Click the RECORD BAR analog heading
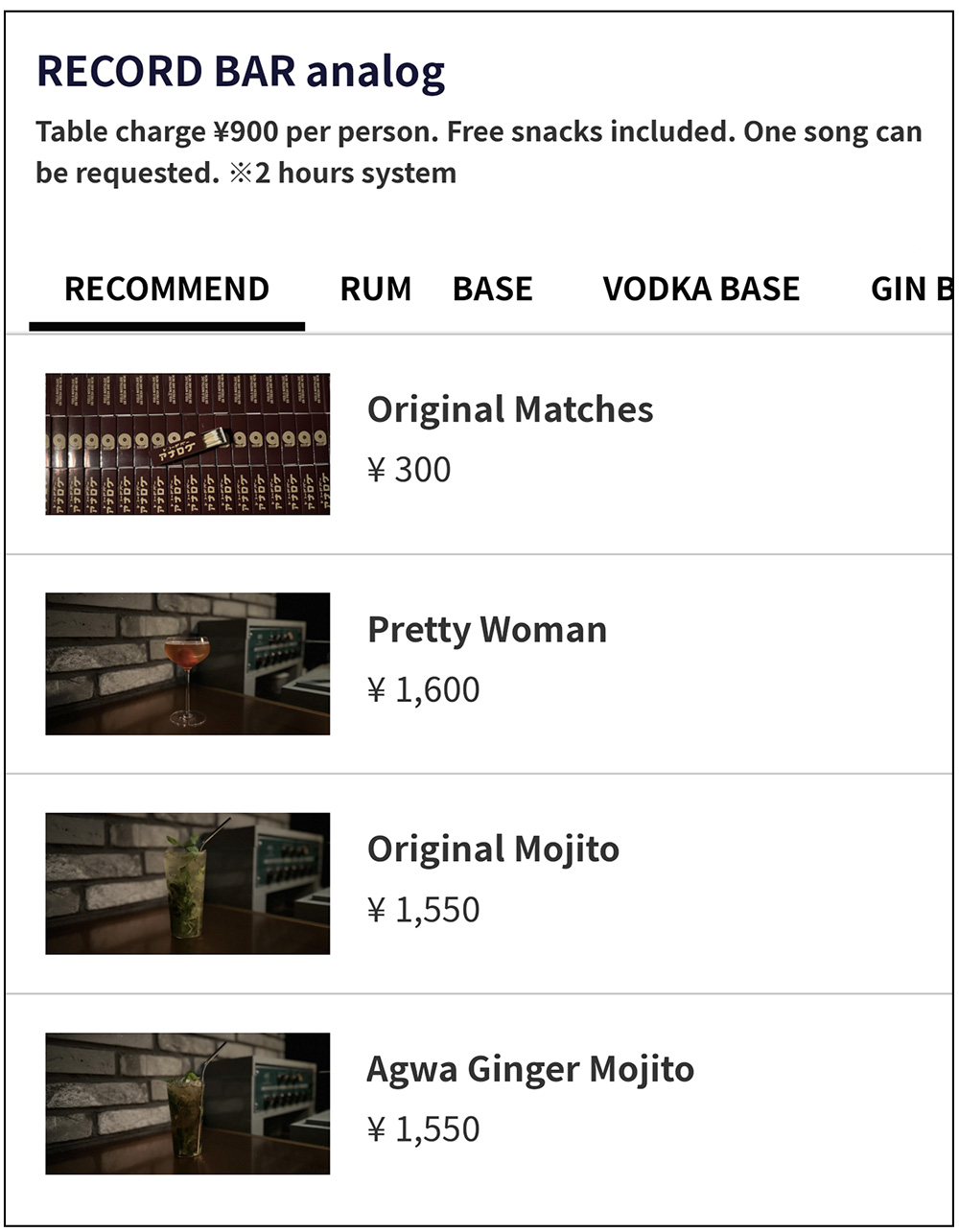 (241, 72)
